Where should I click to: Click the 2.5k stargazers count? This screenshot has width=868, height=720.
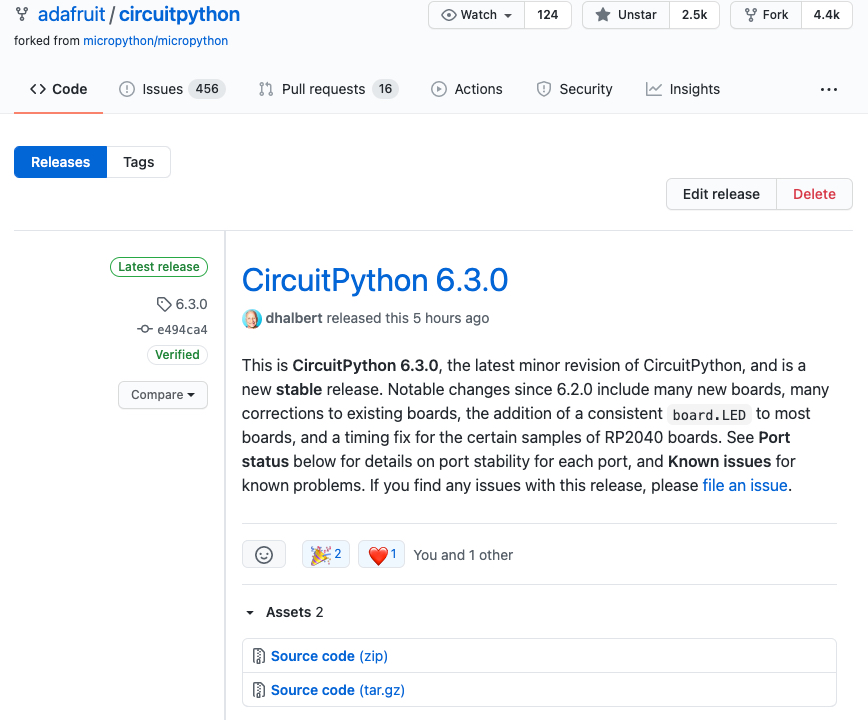tap(694, 15)
